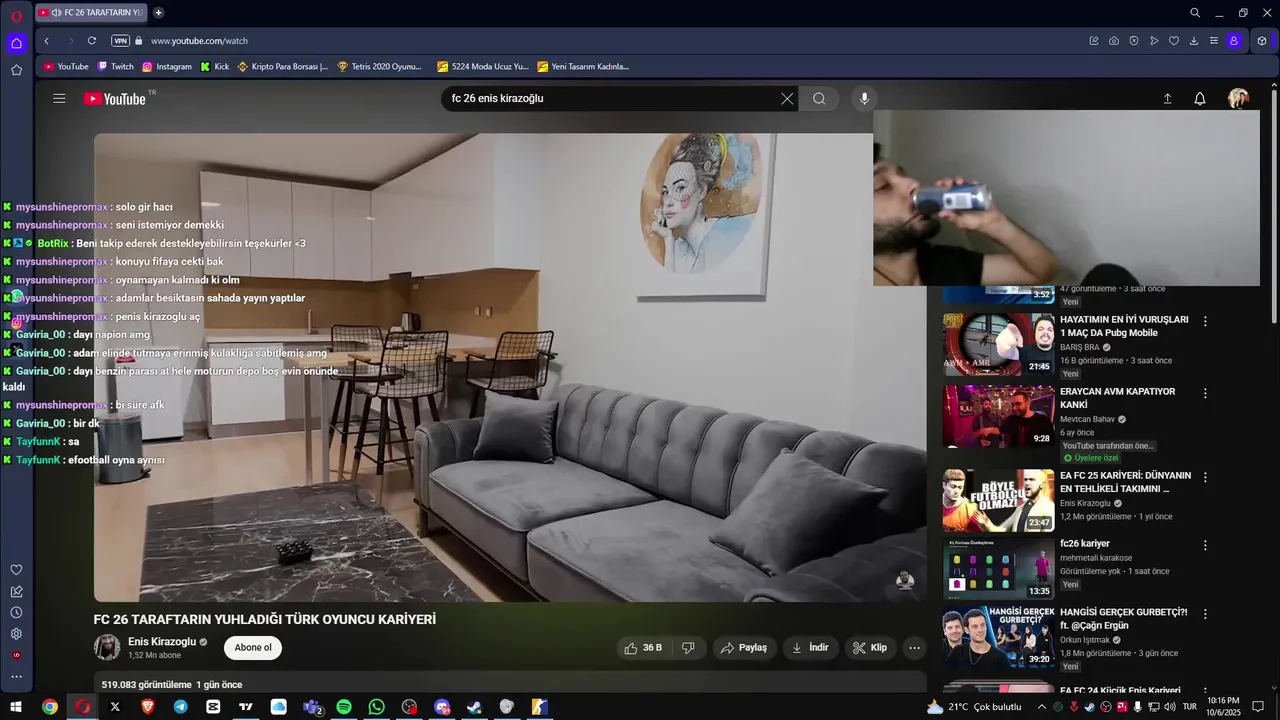Open weather widget '21°C Çok bulutlu'

975,707
